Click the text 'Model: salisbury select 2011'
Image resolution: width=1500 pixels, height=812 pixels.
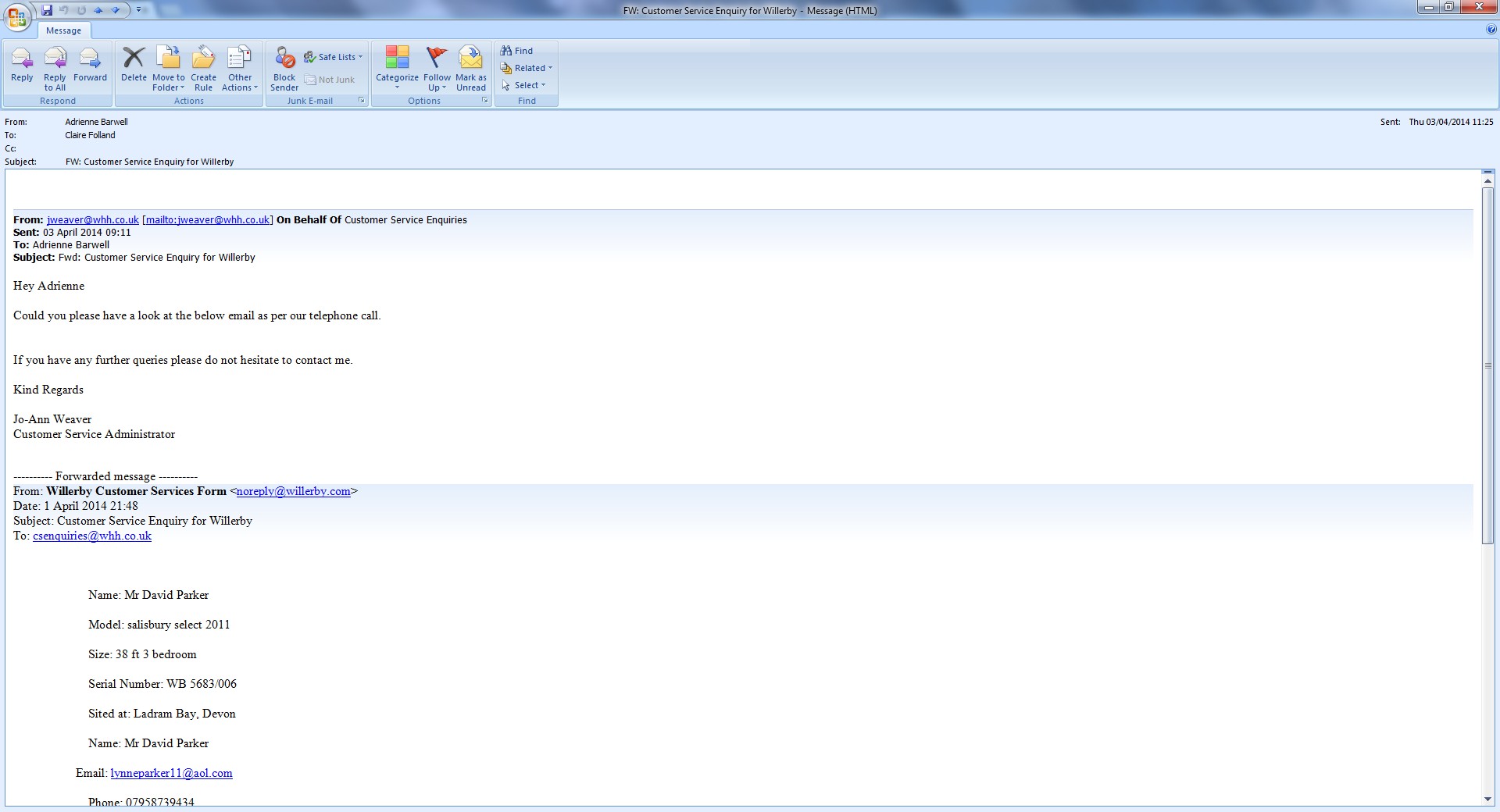pyautogui.click(x=159, y=625)
